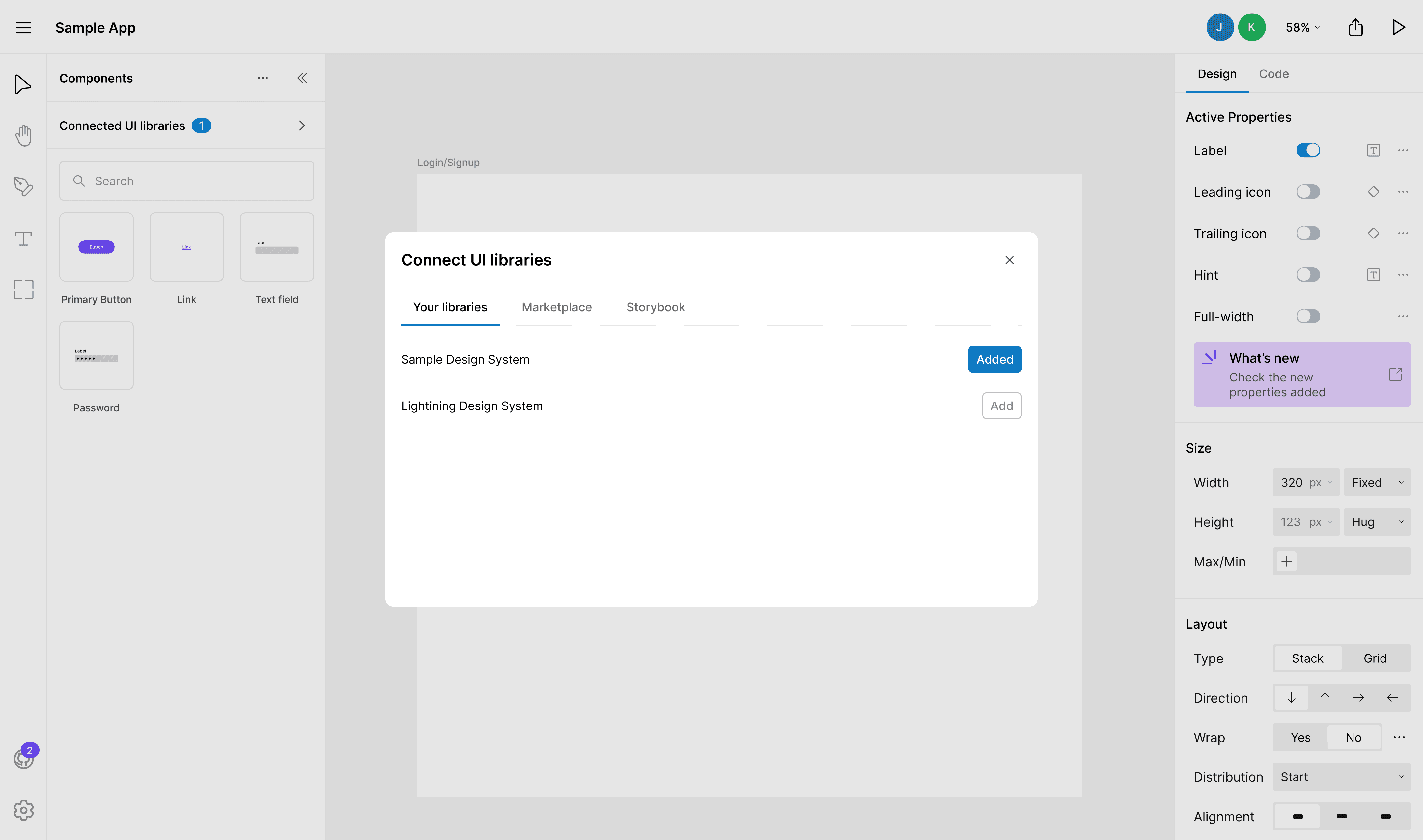Click the share export icon
1423x840 pixels.
1355,27
